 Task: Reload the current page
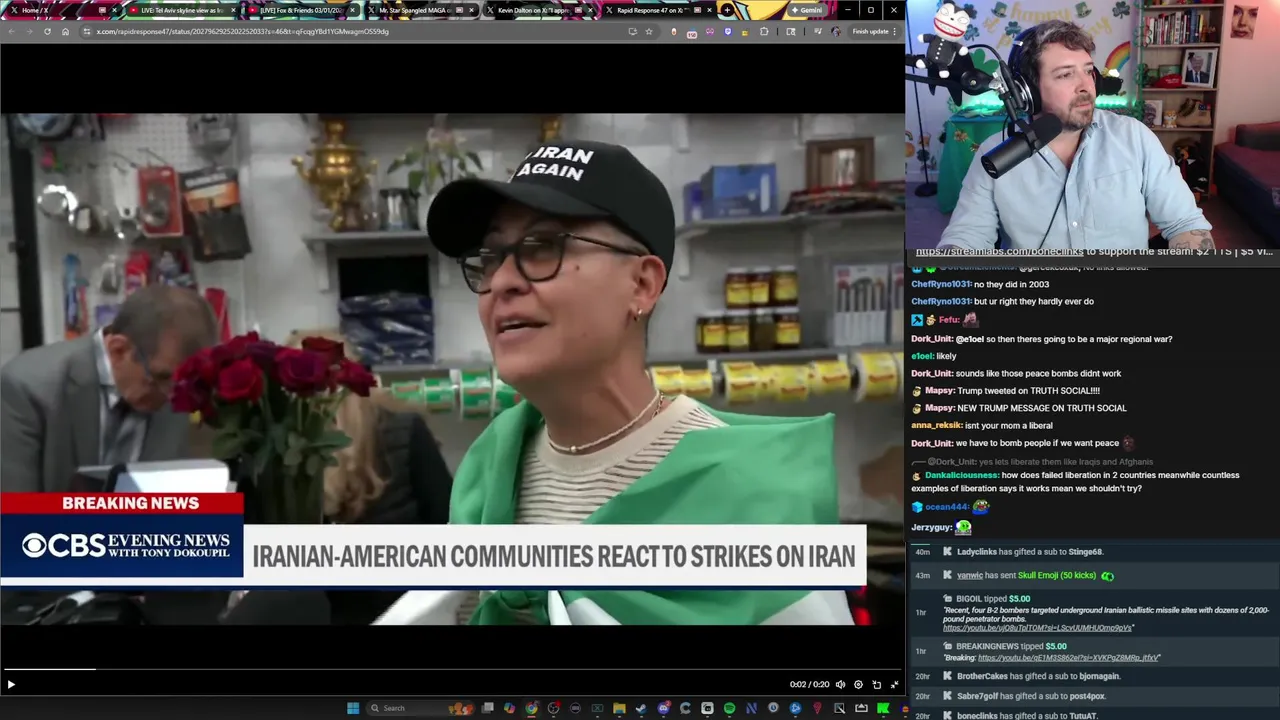pos(47,31)
